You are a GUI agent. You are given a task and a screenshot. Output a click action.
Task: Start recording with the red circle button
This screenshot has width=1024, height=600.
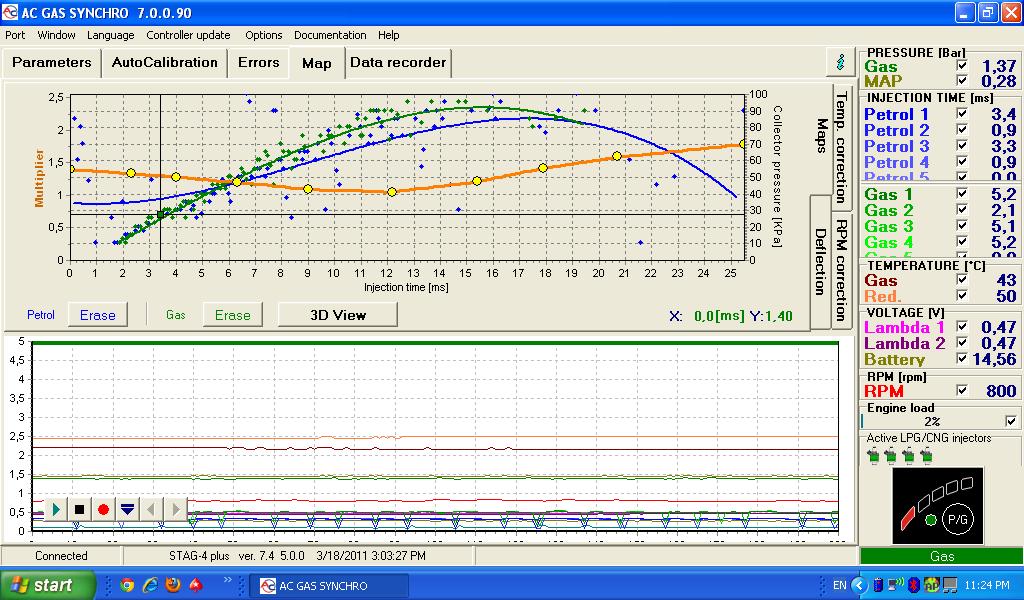(x=103, y=510)
